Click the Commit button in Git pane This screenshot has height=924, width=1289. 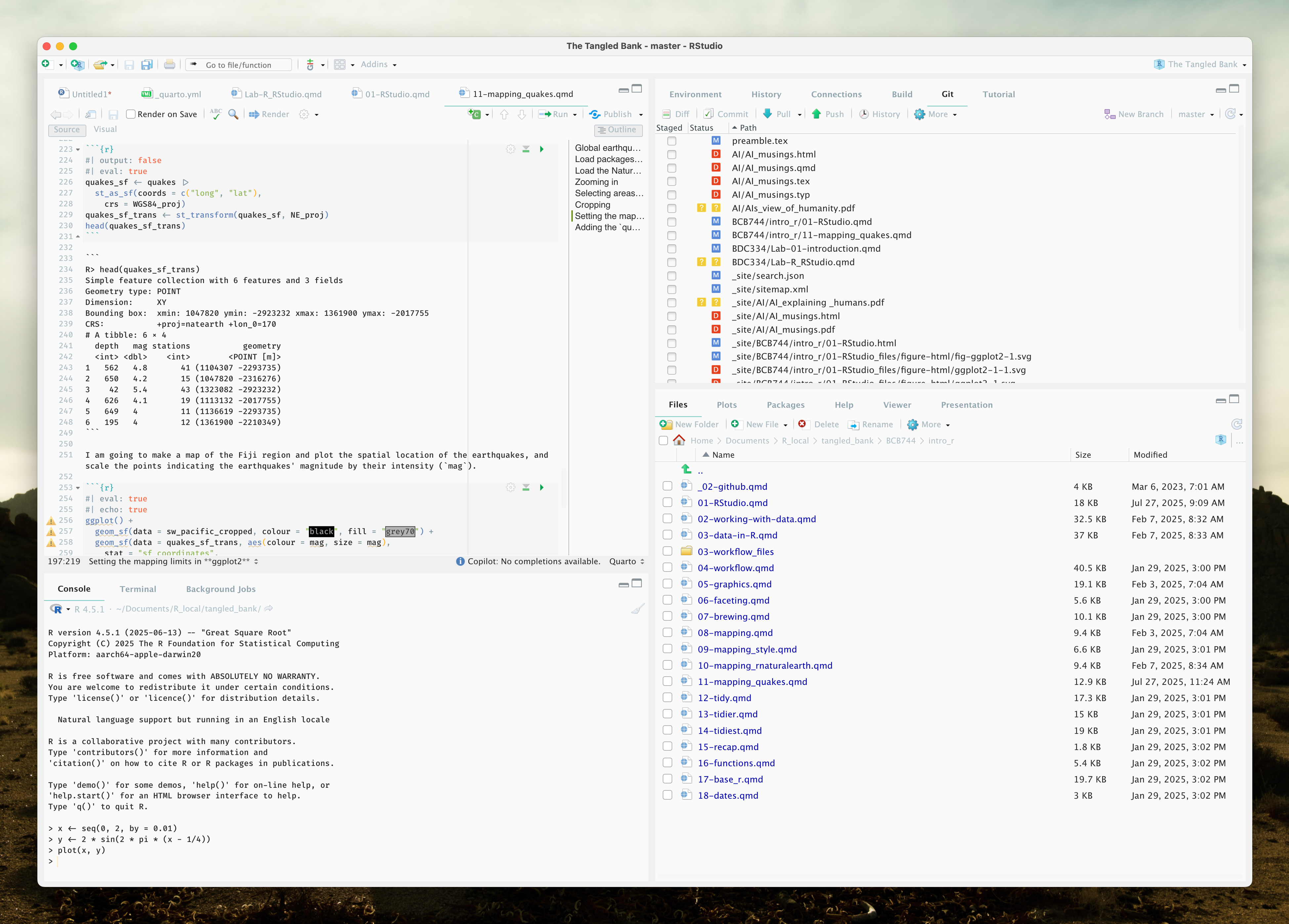(726, 114)
